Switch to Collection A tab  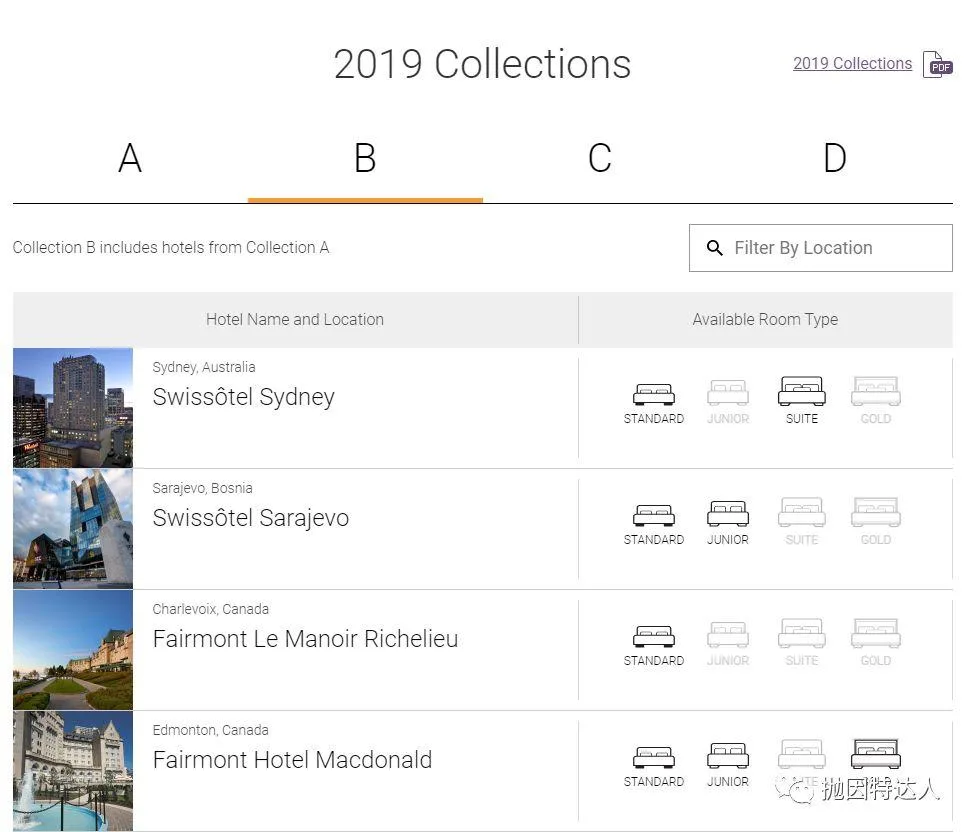coord(130,159)
